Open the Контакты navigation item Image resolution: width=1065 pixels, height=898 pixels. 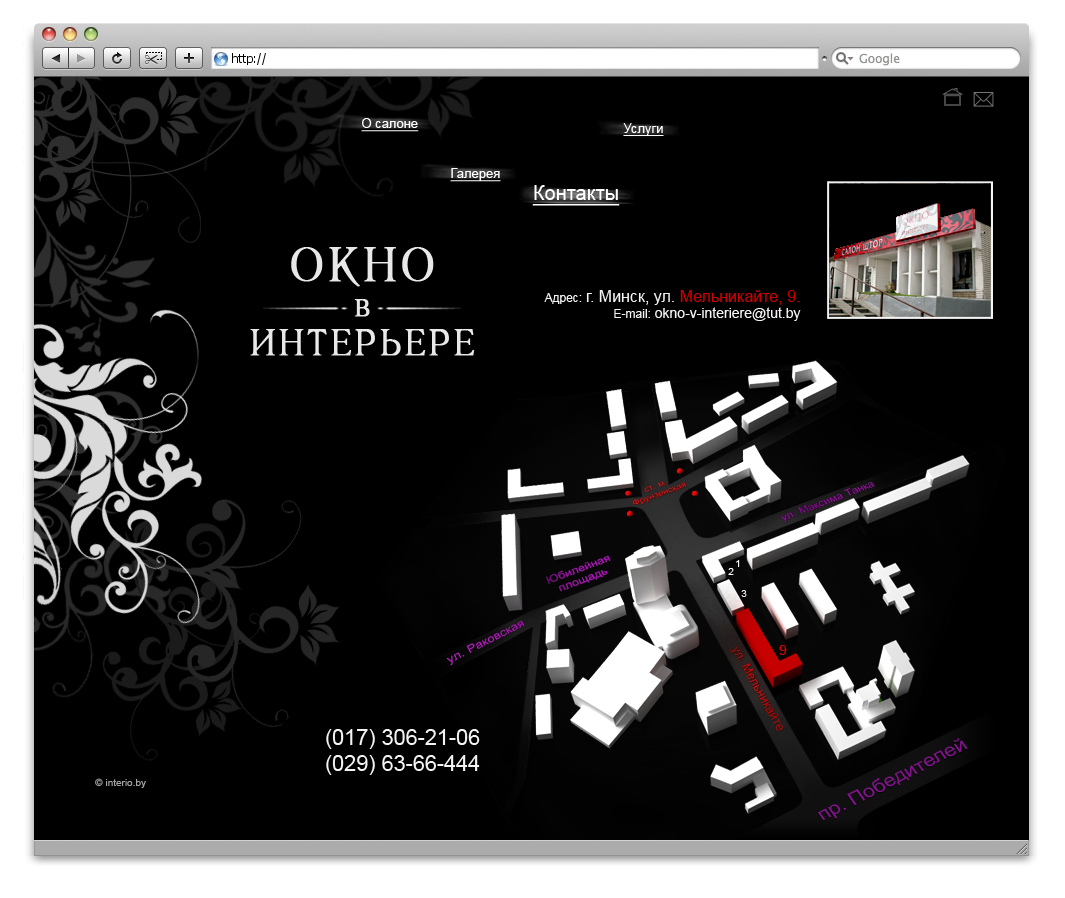[576, 193]
